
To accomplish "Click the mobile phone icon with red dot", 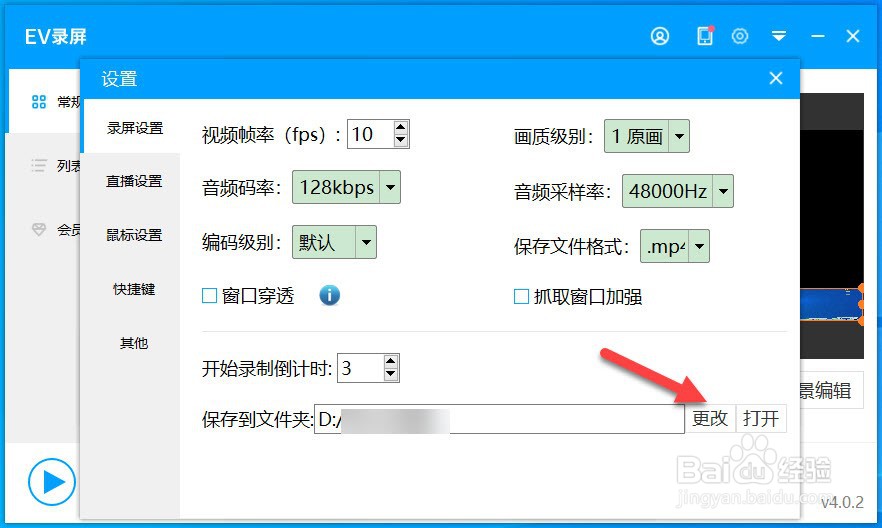I will [705, 36].
